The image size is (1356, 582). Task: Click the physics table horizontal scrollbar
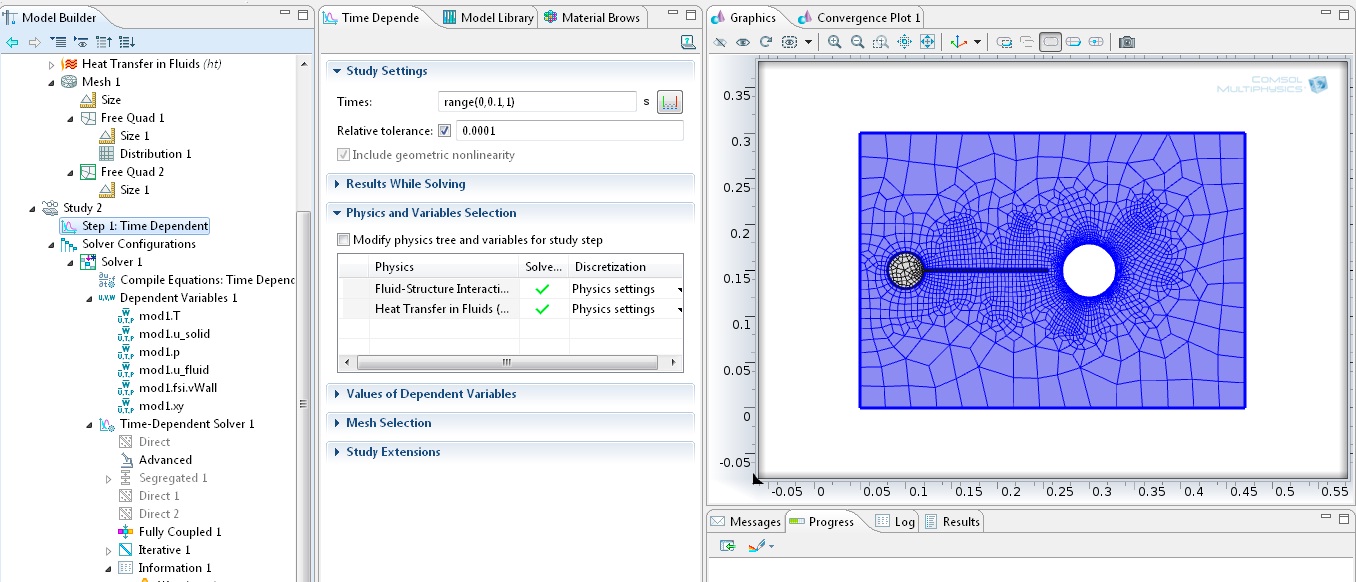click(x=508, y=362)
